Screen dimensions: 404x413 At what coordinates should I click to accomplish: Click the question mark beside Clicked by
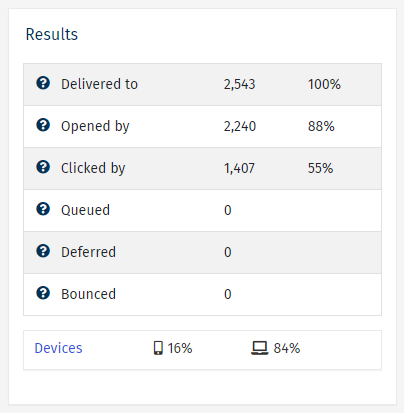pos(43,167)
